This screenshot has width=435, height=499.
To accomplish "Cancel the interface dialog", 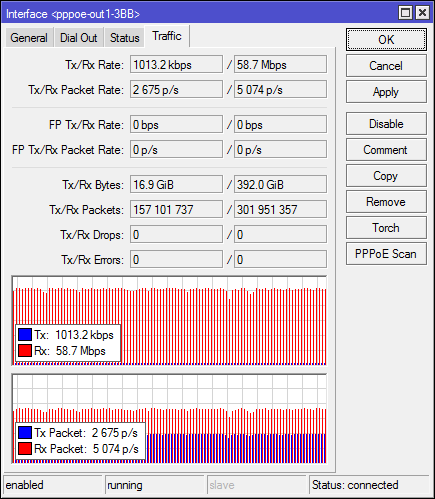I will coord(386,66).
